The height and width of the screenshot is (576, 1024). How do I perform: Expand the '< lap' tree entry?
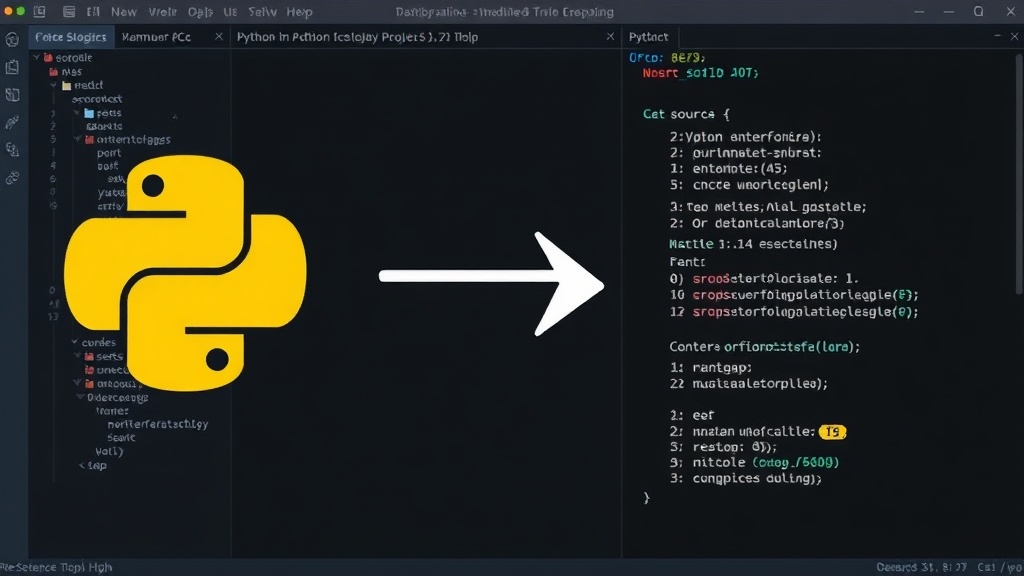coord(92,466)
